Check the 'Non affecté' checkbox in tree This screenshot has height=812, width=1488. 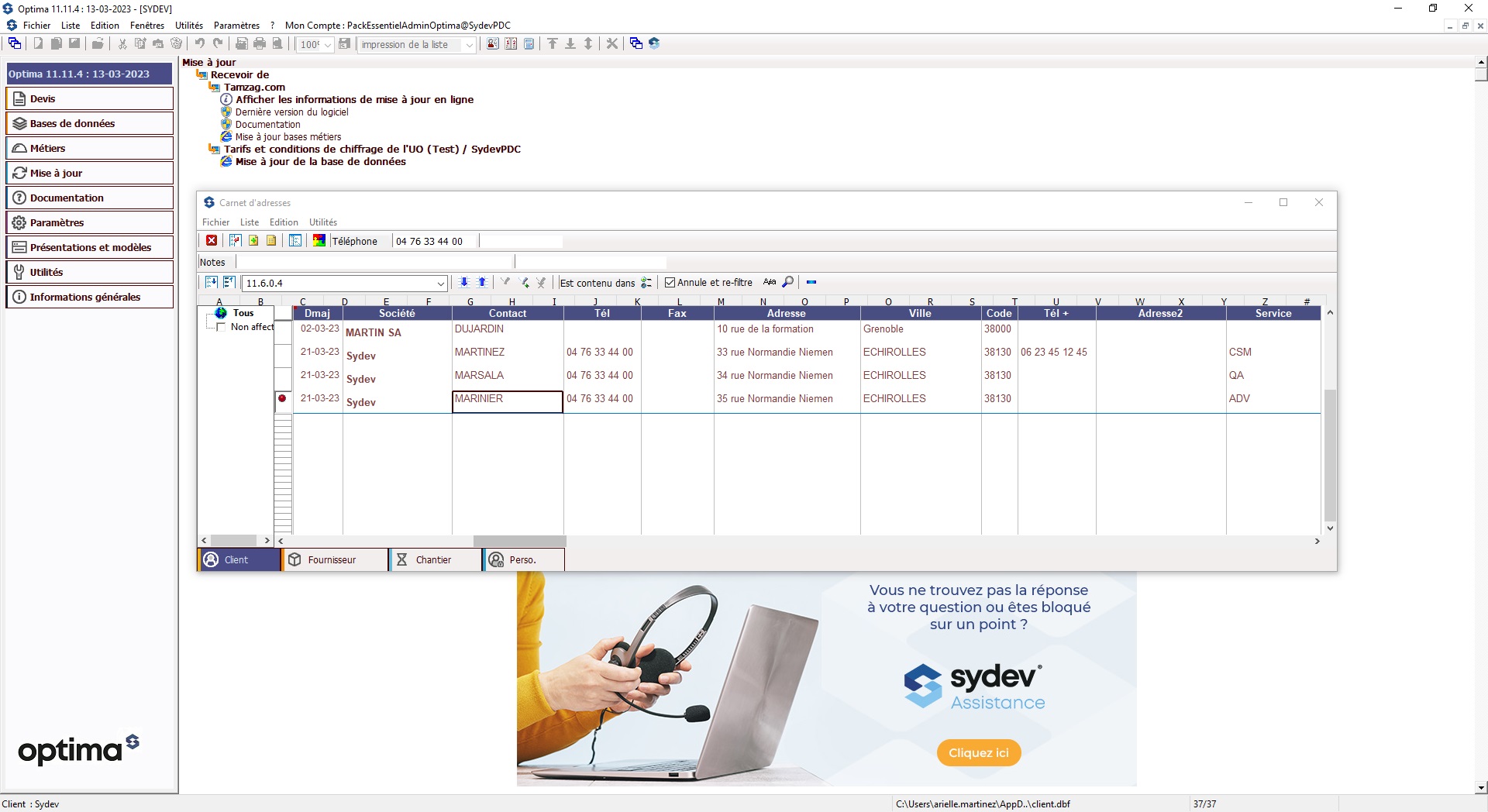coord(221,327)
